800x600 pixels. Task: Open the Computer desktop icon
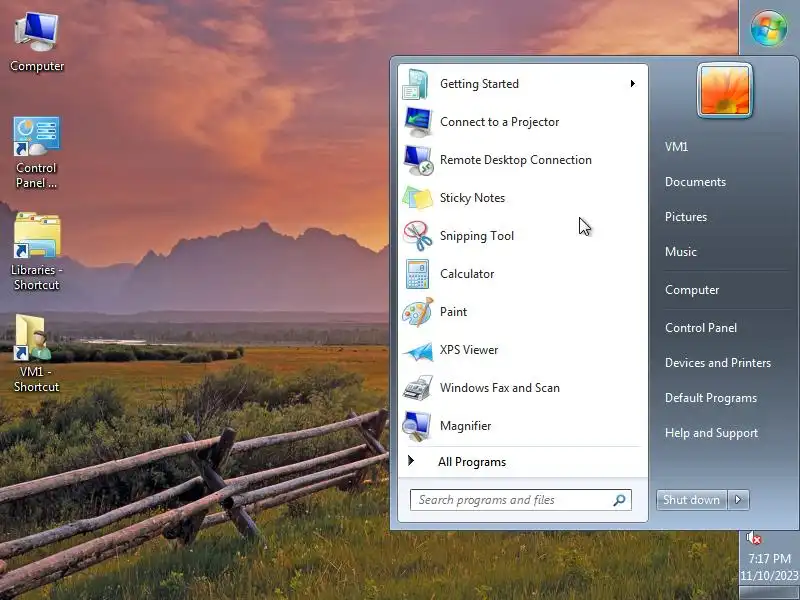click(x=37, y=43)
